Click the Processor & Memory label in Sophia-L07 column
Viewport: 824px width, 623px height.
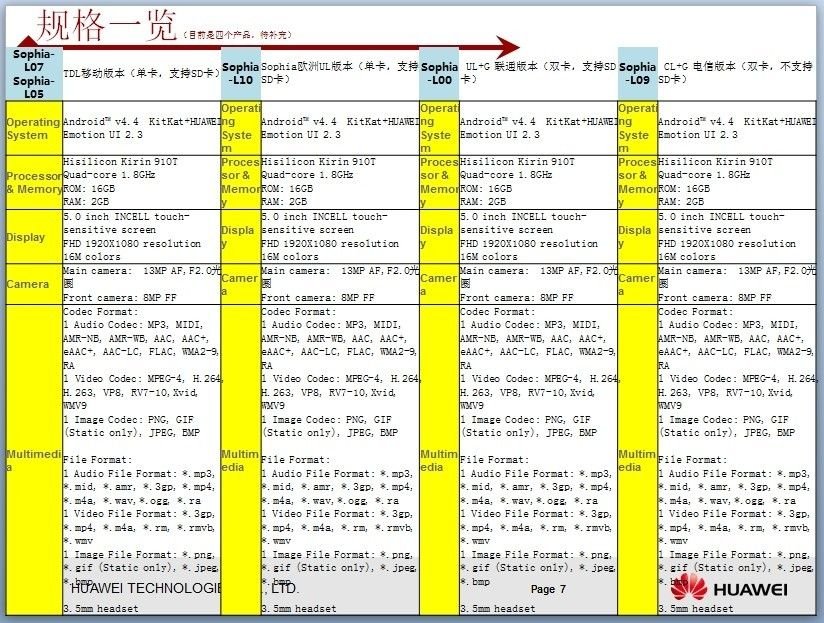tap(34, 182)
